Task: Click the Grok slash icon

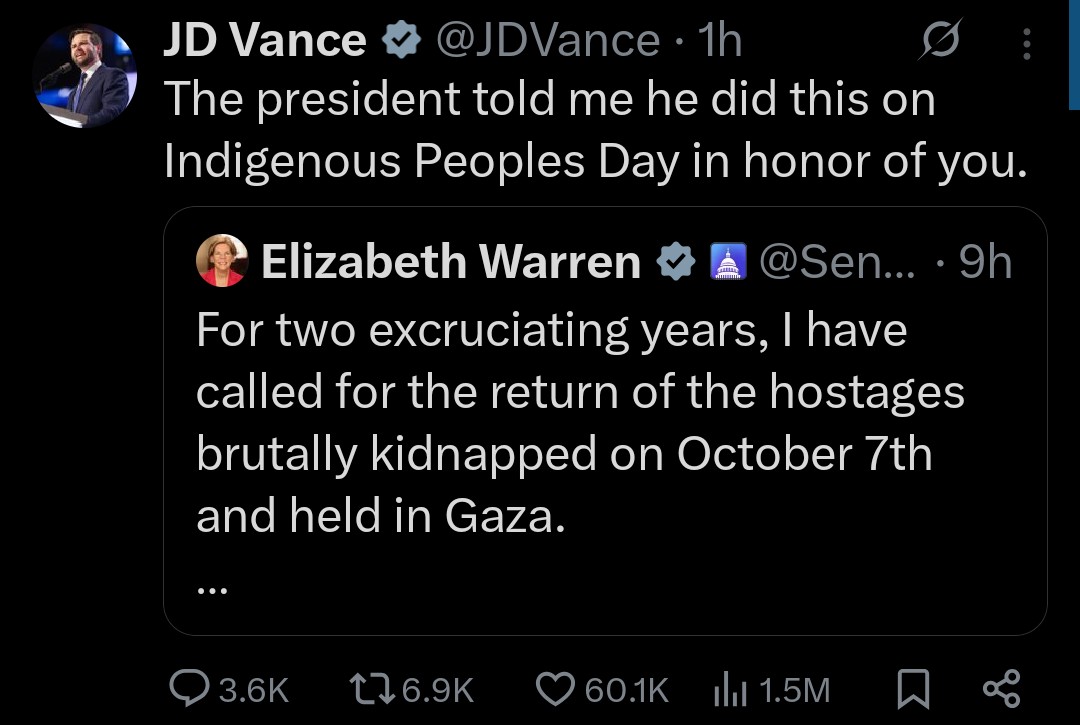Action: pos(940,42)
